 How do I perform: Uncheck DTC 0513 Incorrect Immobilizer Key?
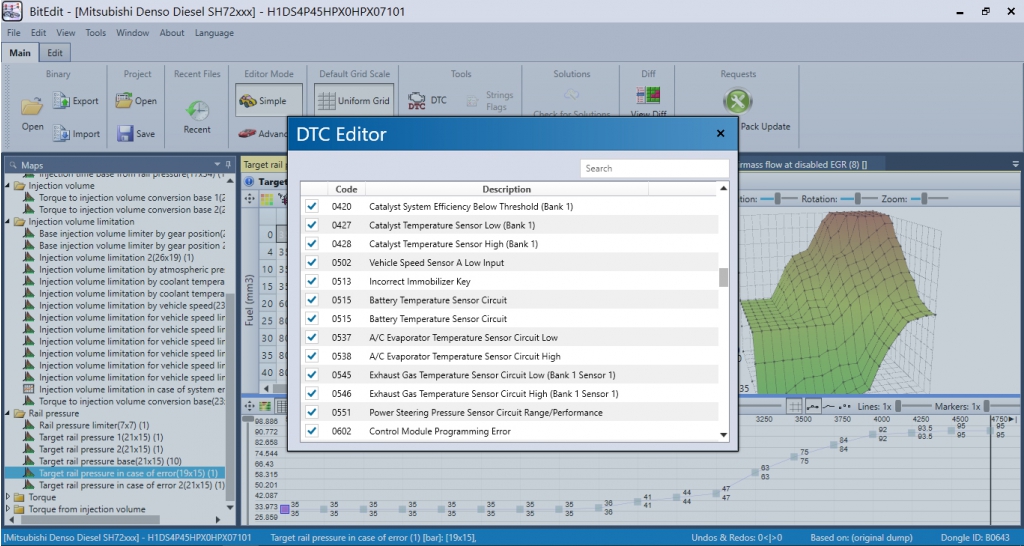pos(312,281)
